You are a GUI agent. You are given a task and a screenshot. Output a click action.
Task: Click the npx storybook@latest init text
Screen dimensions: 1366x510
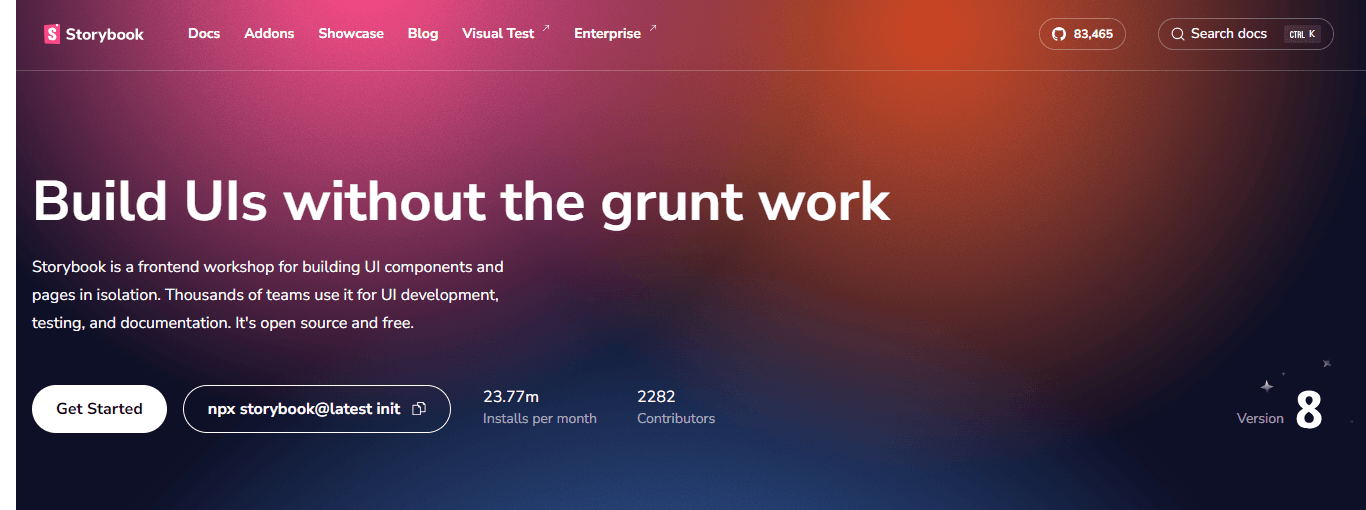coord(304,409)
